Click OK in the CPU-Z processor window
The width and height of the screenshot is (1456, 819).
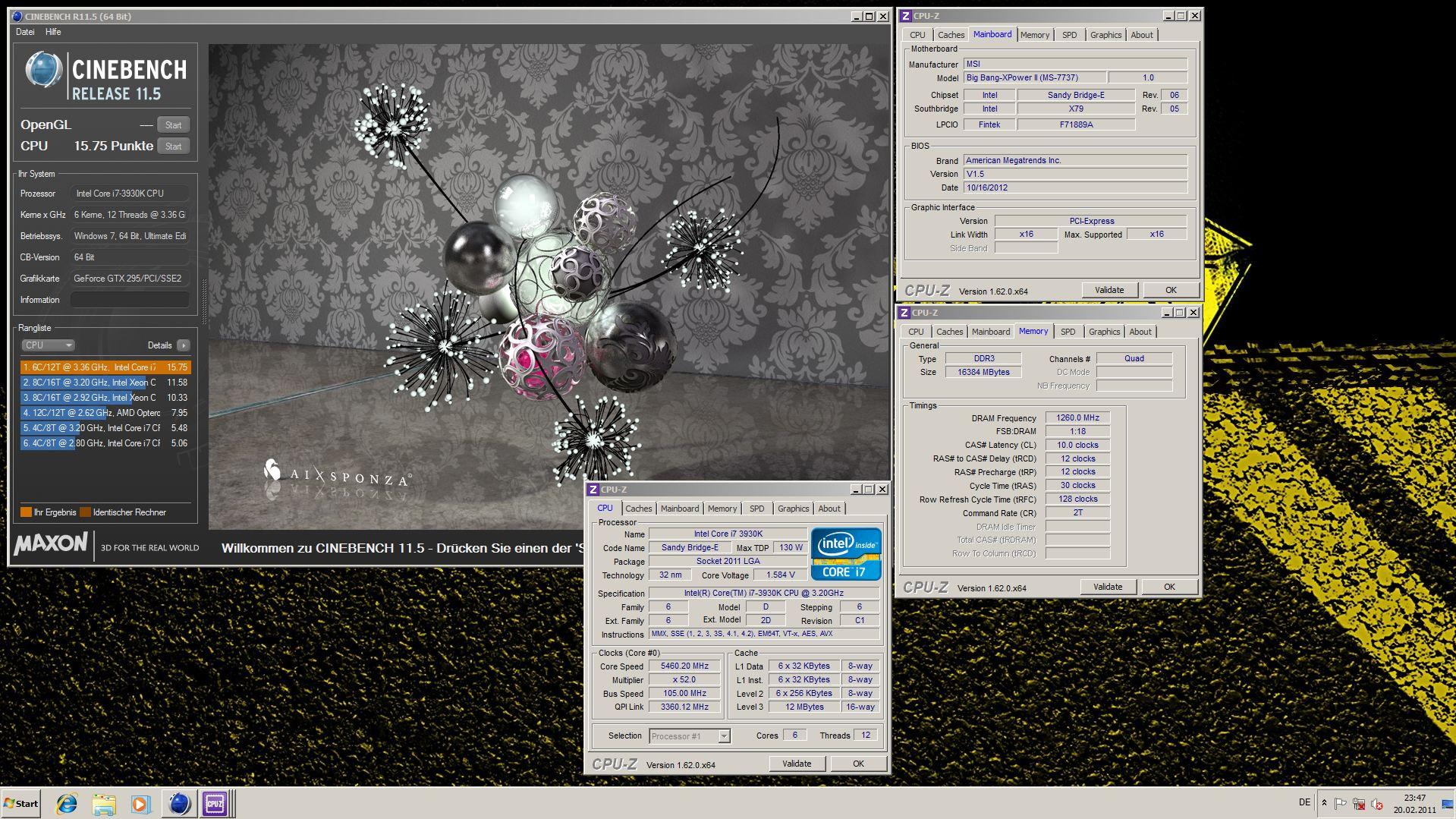coord(858,764)
